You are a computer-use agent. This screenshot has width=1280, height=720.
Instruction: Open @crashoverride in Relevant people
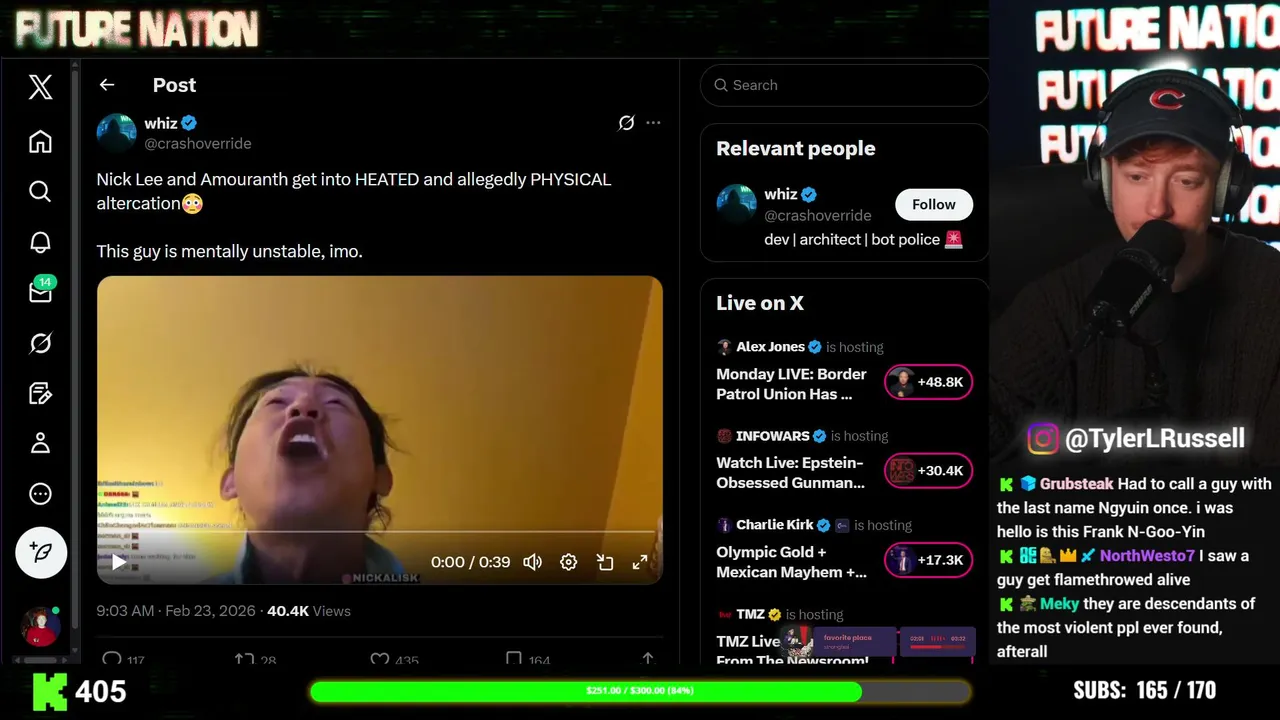pos(818,215)
